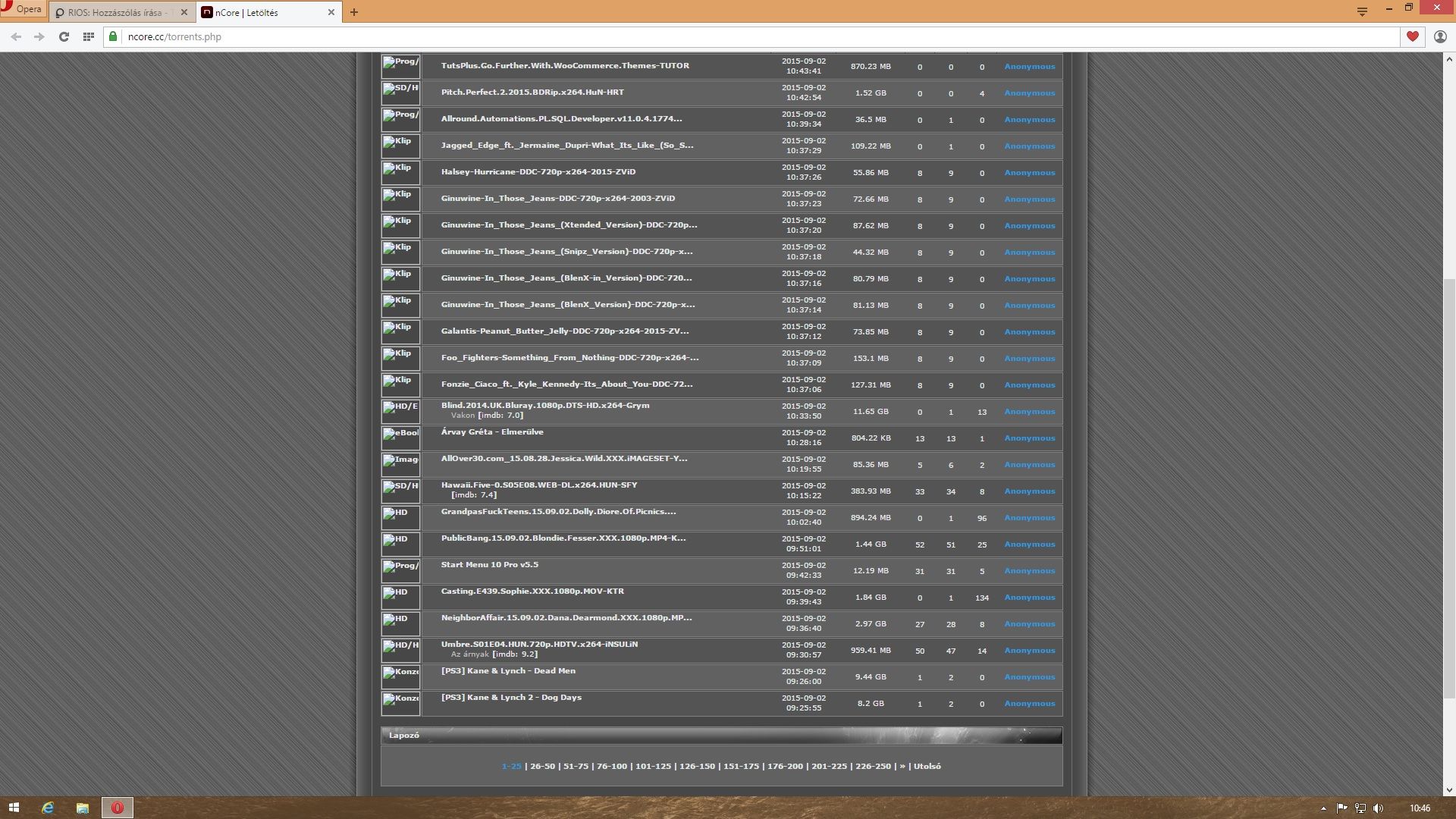Click the browser Back arrow

[x=16, y=36]
